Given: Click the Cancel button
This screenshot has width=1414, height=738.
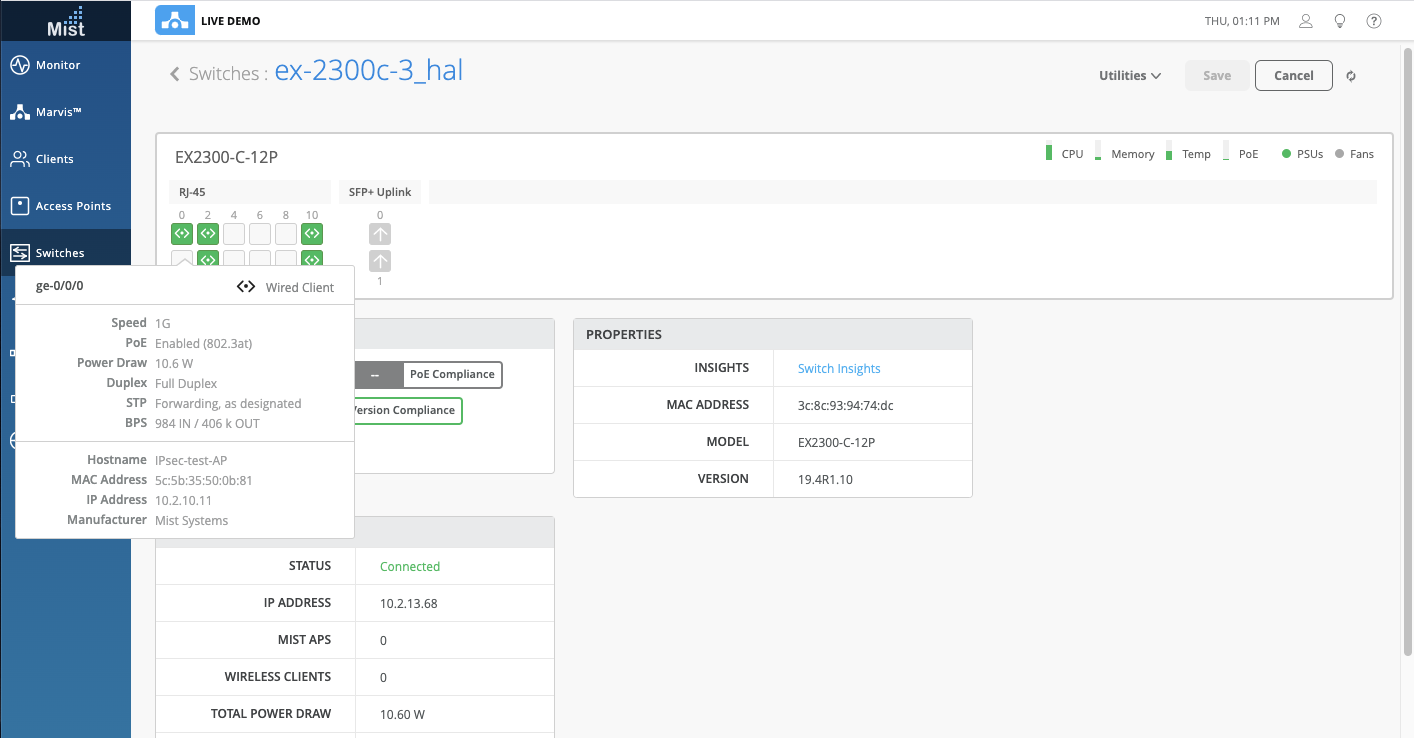Looking at the screenshot, I should (1294, 76).
